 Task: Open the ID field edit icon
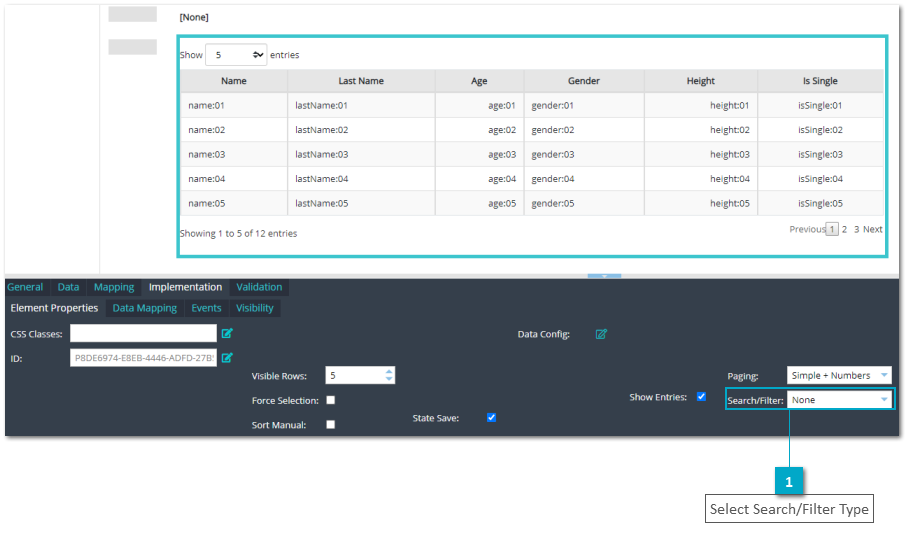[227, 358]
